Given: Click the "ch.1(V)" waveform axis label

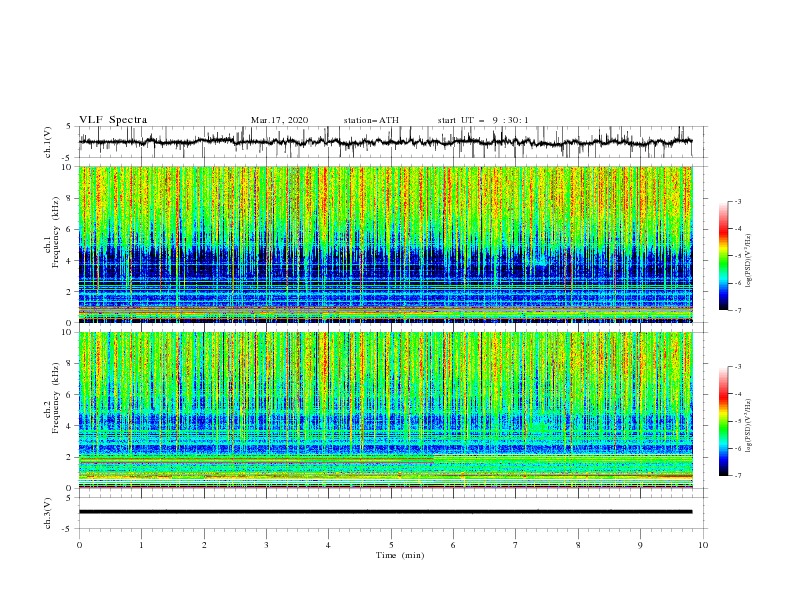Looking at the screenshot, I should pos(48,142).
